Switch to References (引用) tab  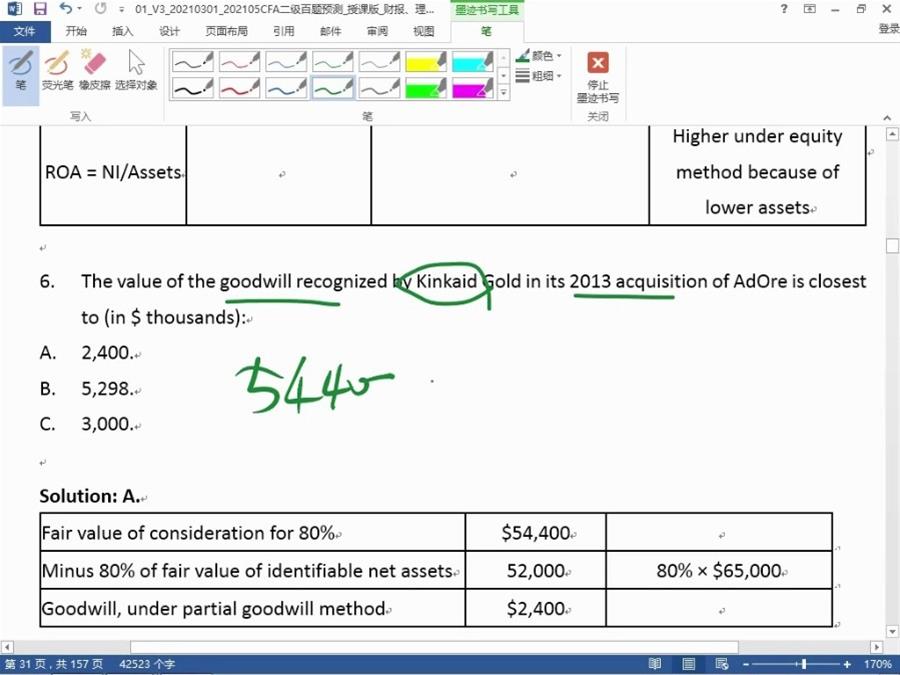pyautogui.click(x=284, y=31)
